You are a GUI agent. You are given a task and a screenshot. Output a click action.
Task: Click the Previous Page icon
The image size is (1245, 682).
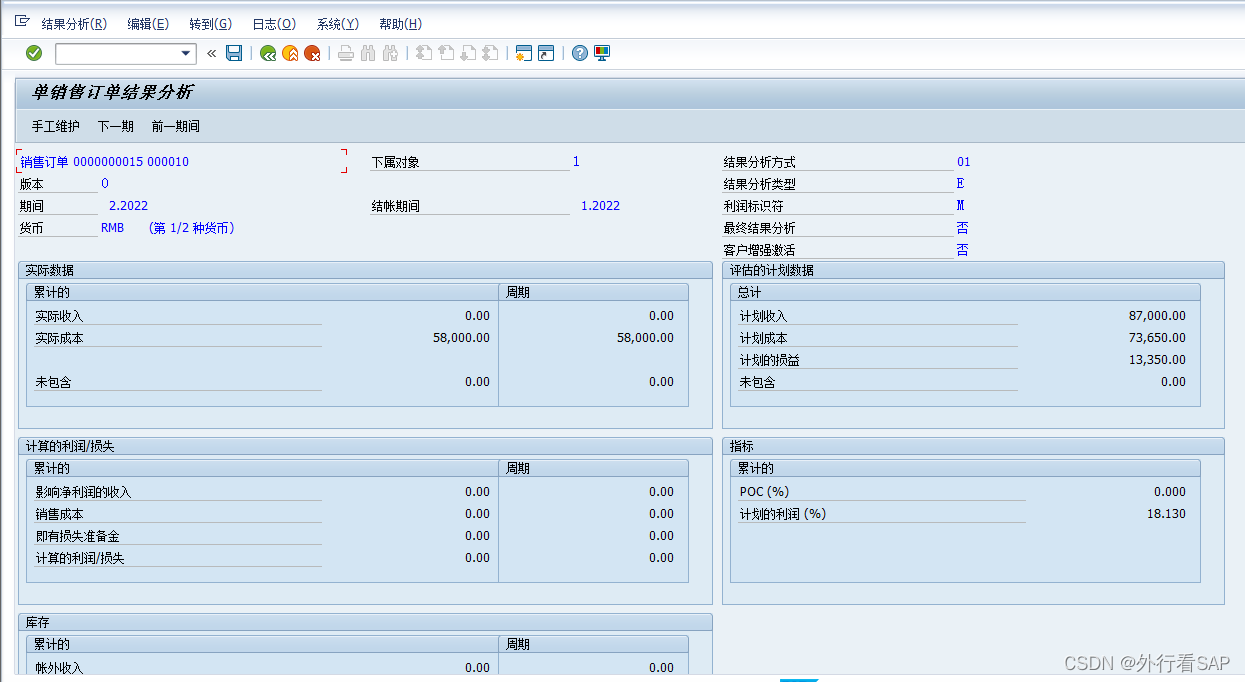point(446,53)
